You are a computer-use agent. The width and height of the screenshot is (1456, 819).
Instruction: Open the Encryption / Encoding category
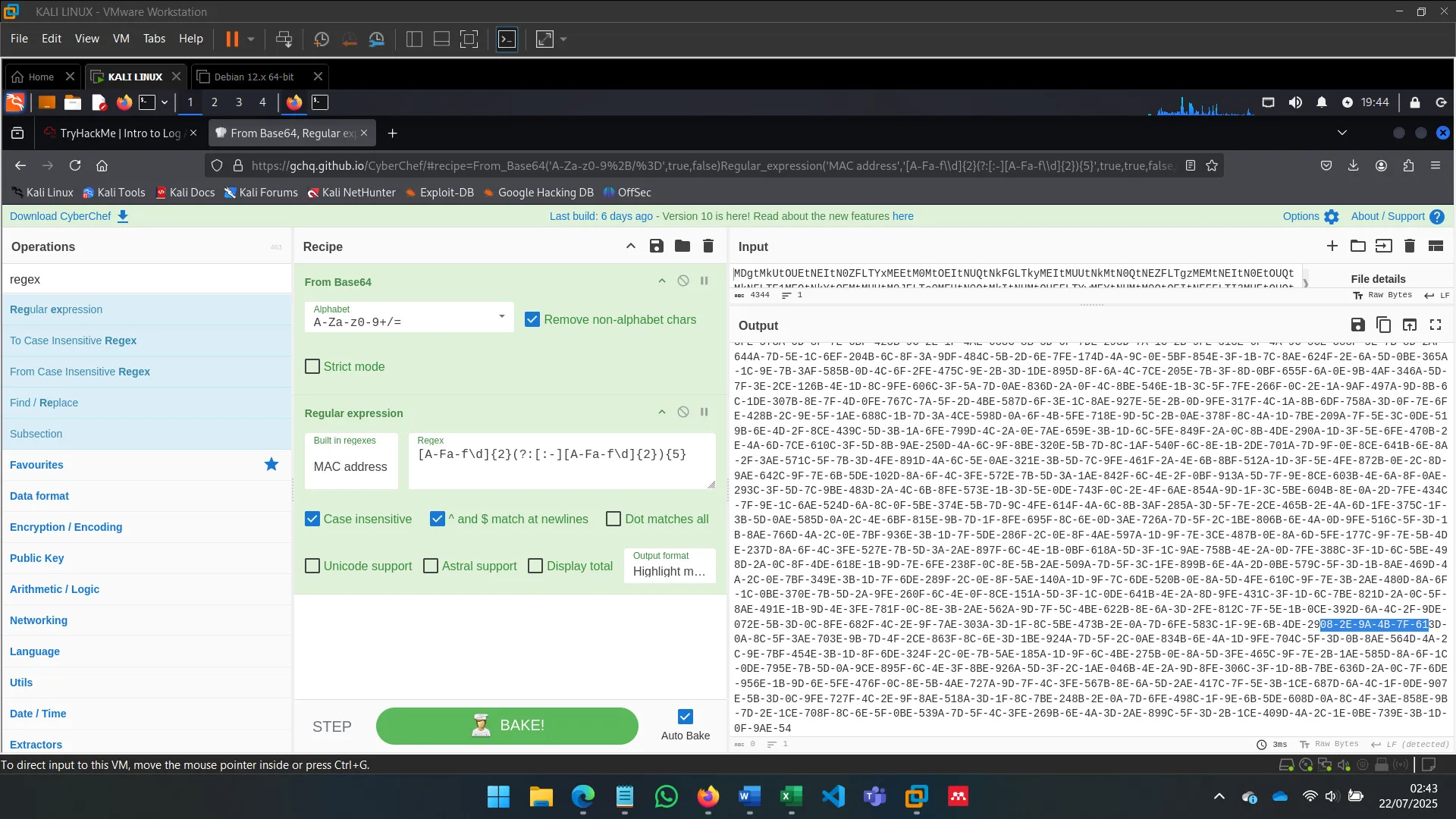pos(66,527)
